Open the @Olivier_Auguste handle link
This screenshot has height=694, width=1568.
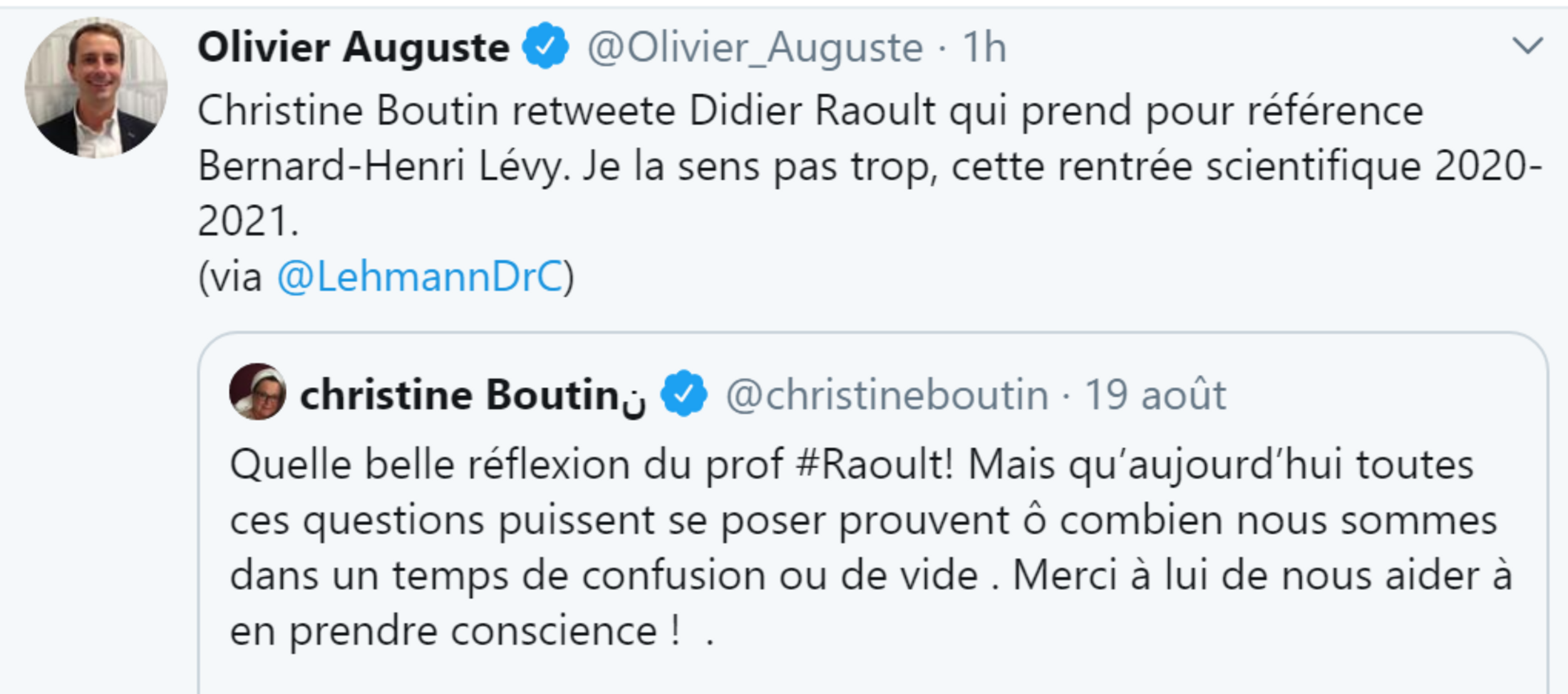754,48
